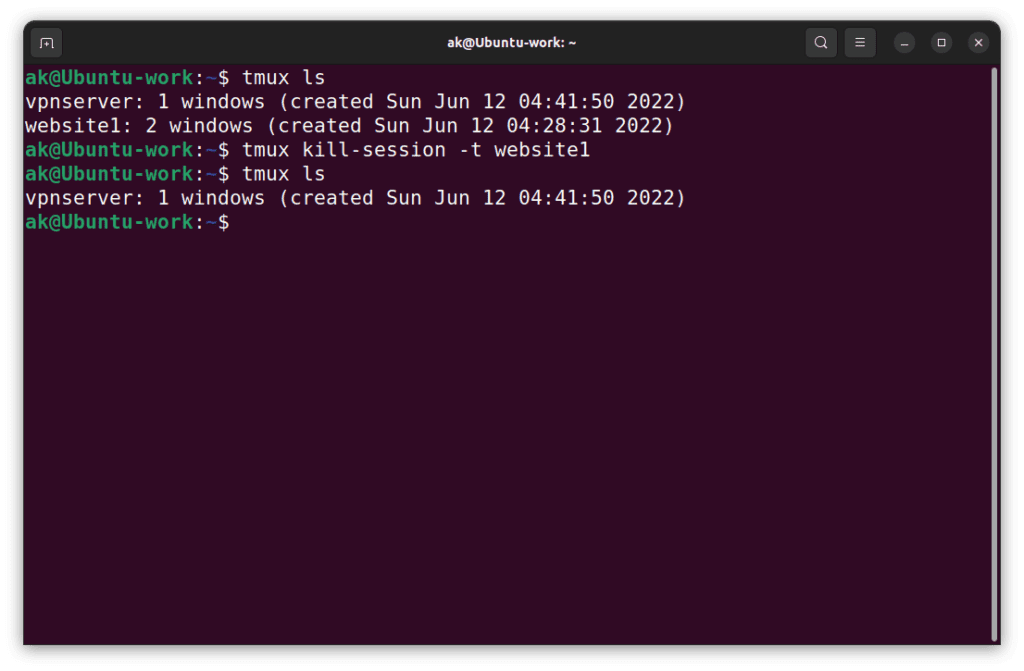Open the hamburger menu

click(x=860, y=42)
